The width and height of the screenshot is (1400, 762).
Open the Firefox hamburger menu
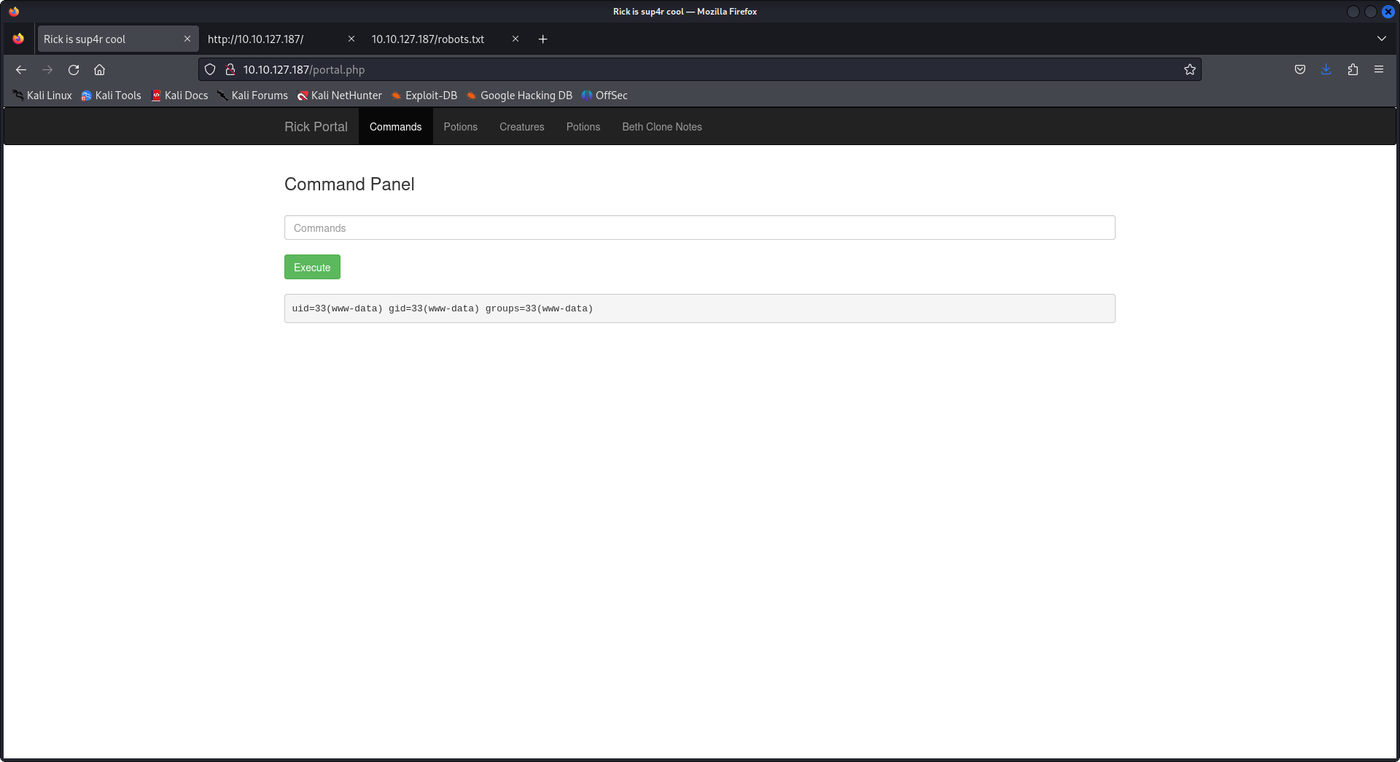(1379, 70)
